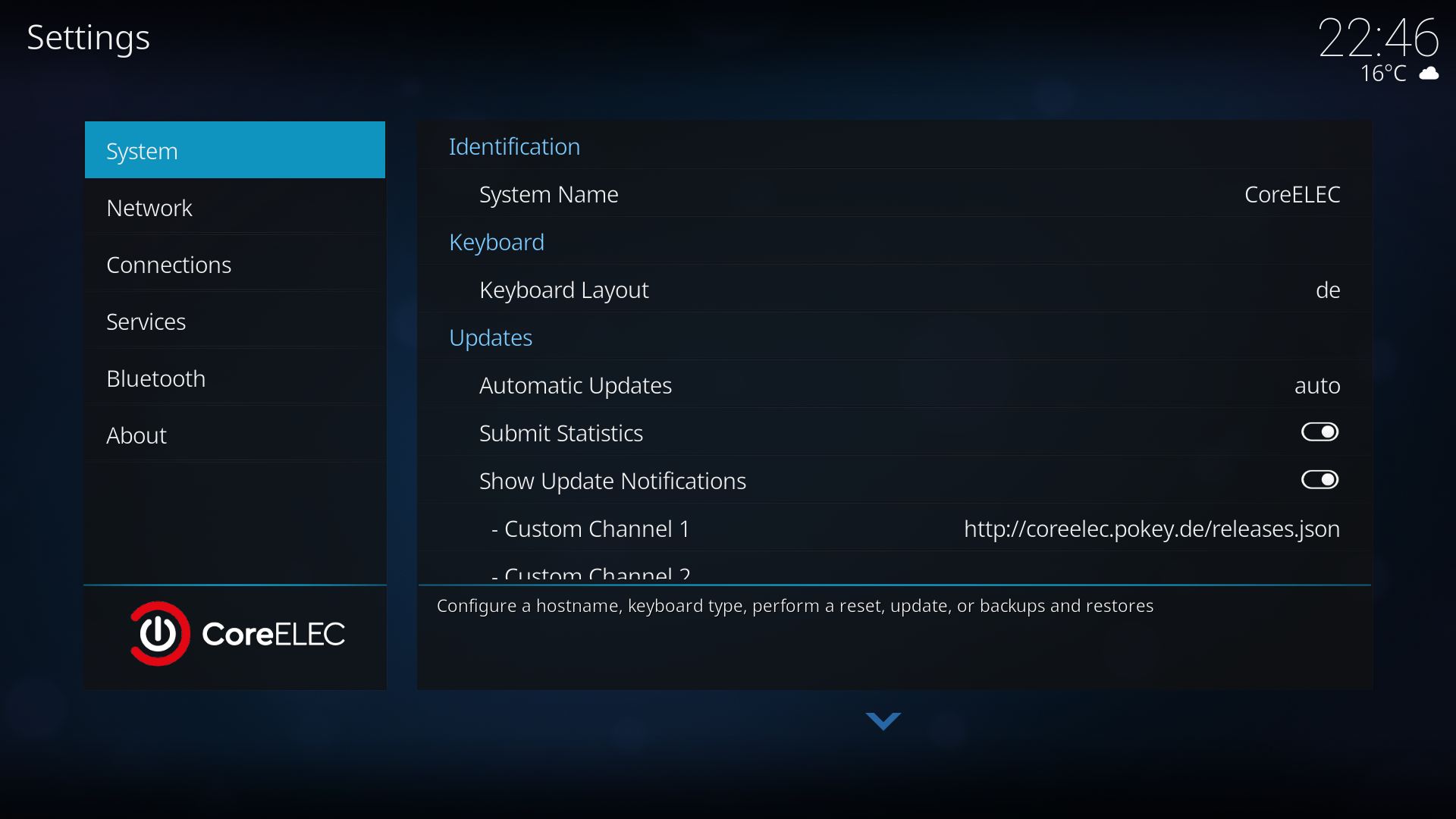This screenshot has height=819, width=1456.
Task: Click the 'Configure a hostname' description text
Action: pos(795,606)
